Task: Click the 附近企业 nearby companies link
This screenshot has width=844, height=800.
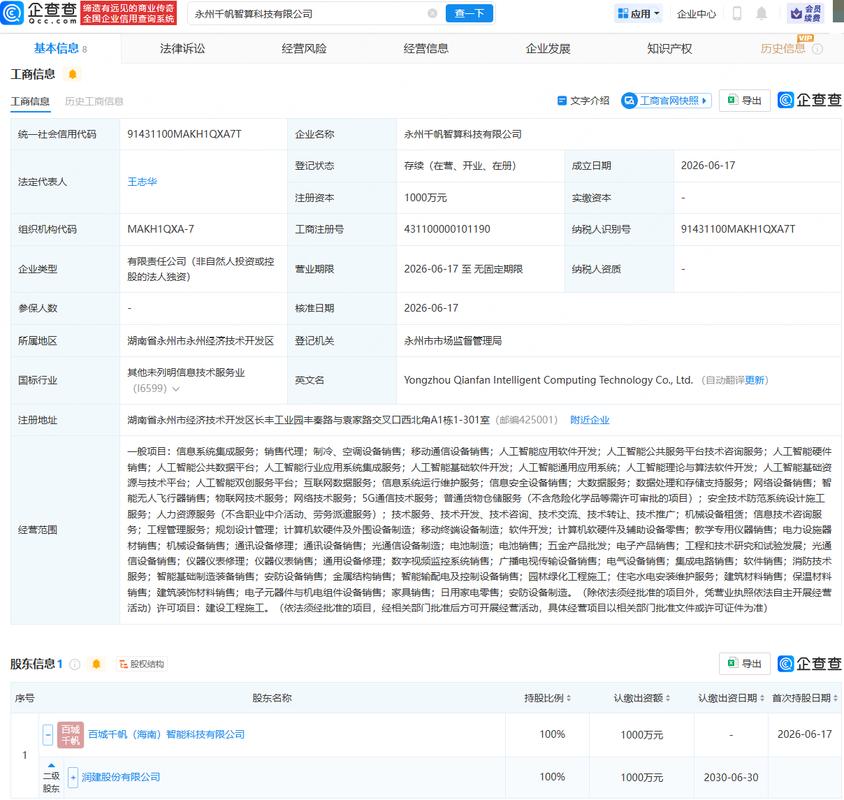Action: click(590, 420)
